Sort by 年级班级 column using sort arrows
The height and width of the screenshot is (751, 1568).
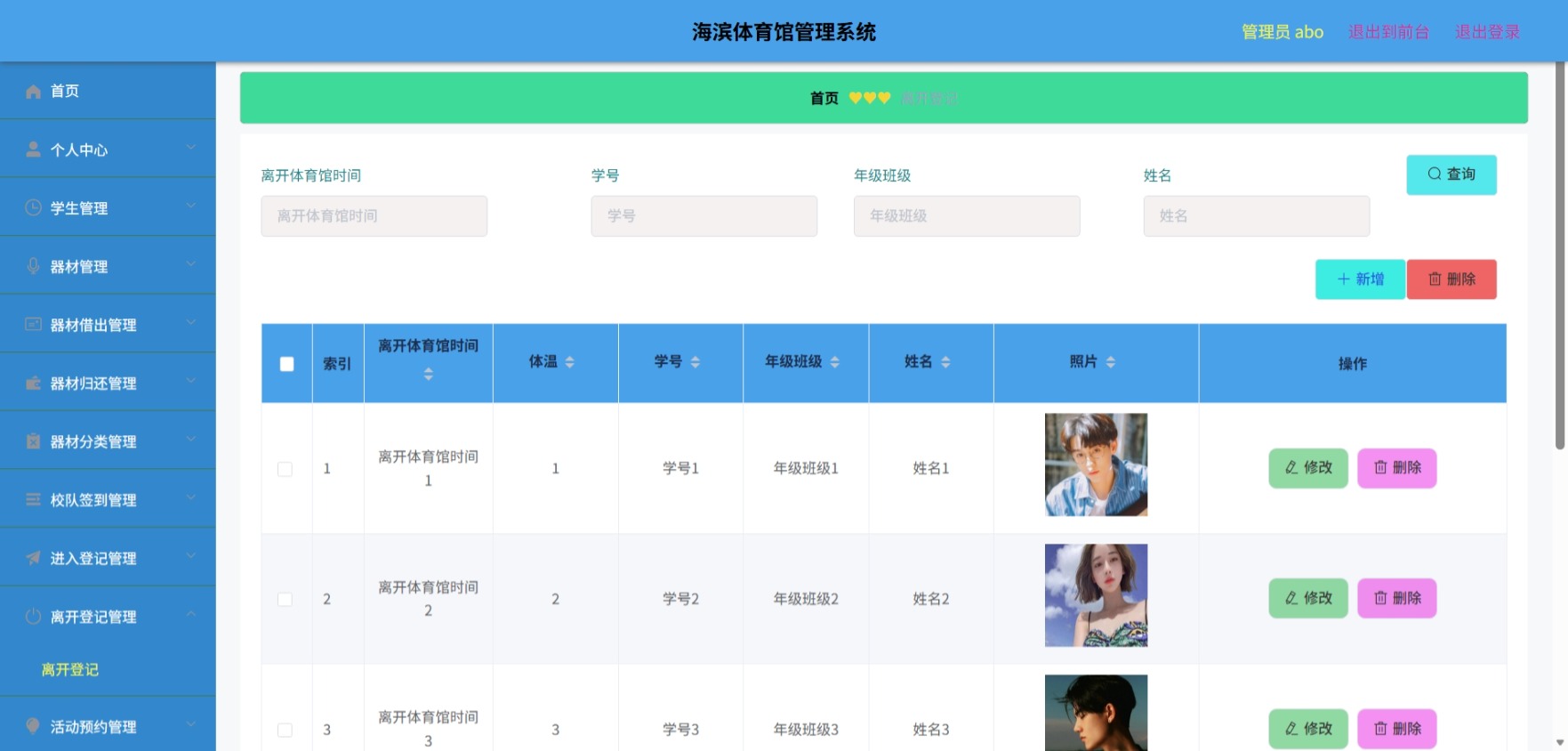click(835, 362)
